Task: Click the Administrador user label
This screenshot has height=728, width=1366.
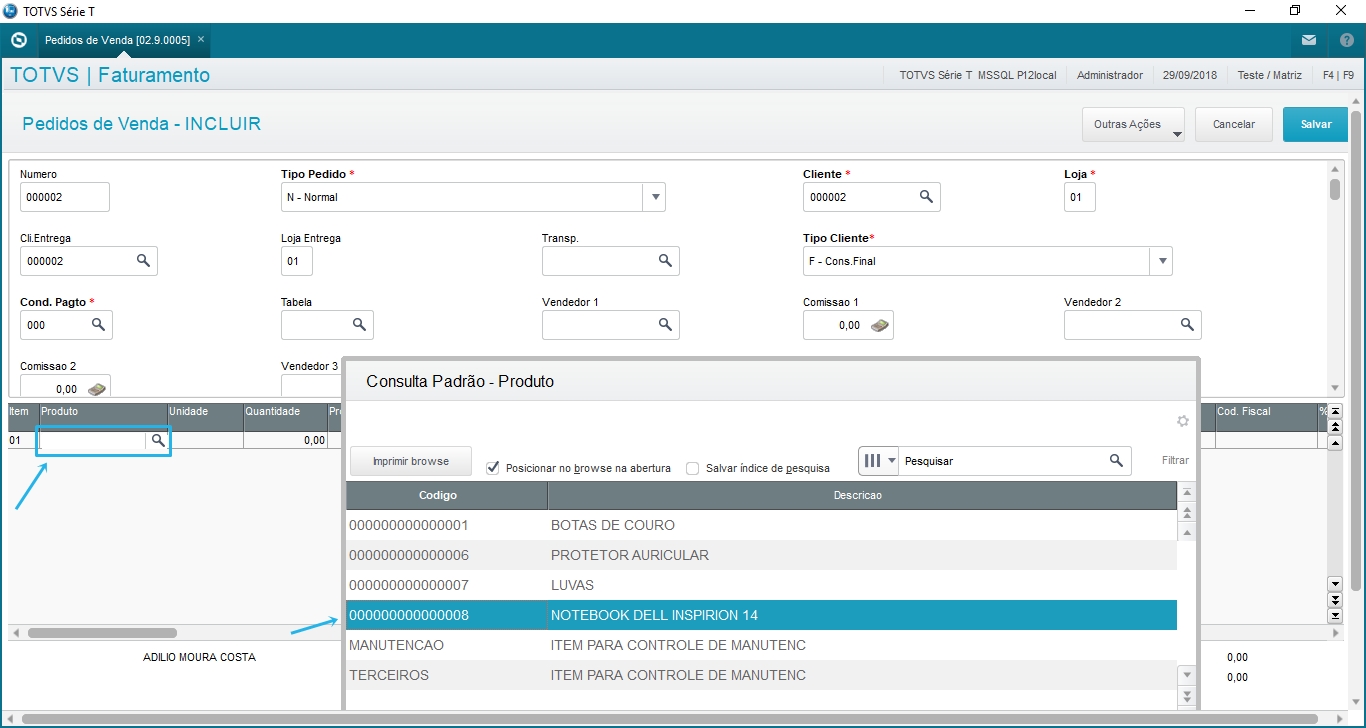Action: click(x=1109, y=75)
